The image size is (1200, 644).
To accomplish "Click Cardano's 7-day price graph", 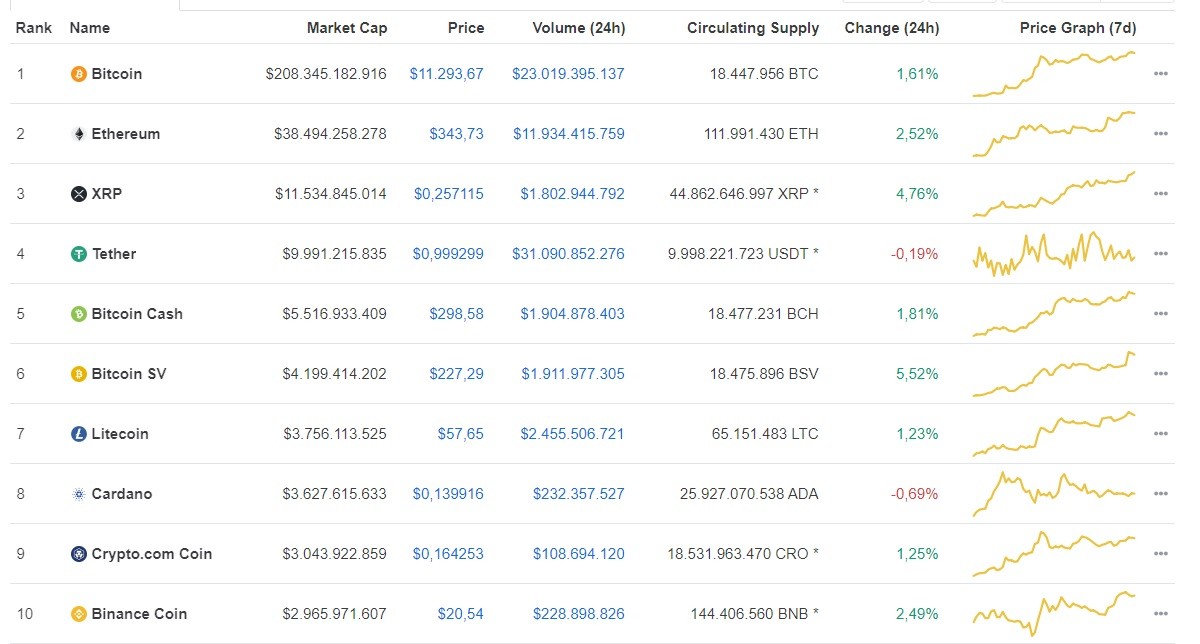I will [1055, 493].
